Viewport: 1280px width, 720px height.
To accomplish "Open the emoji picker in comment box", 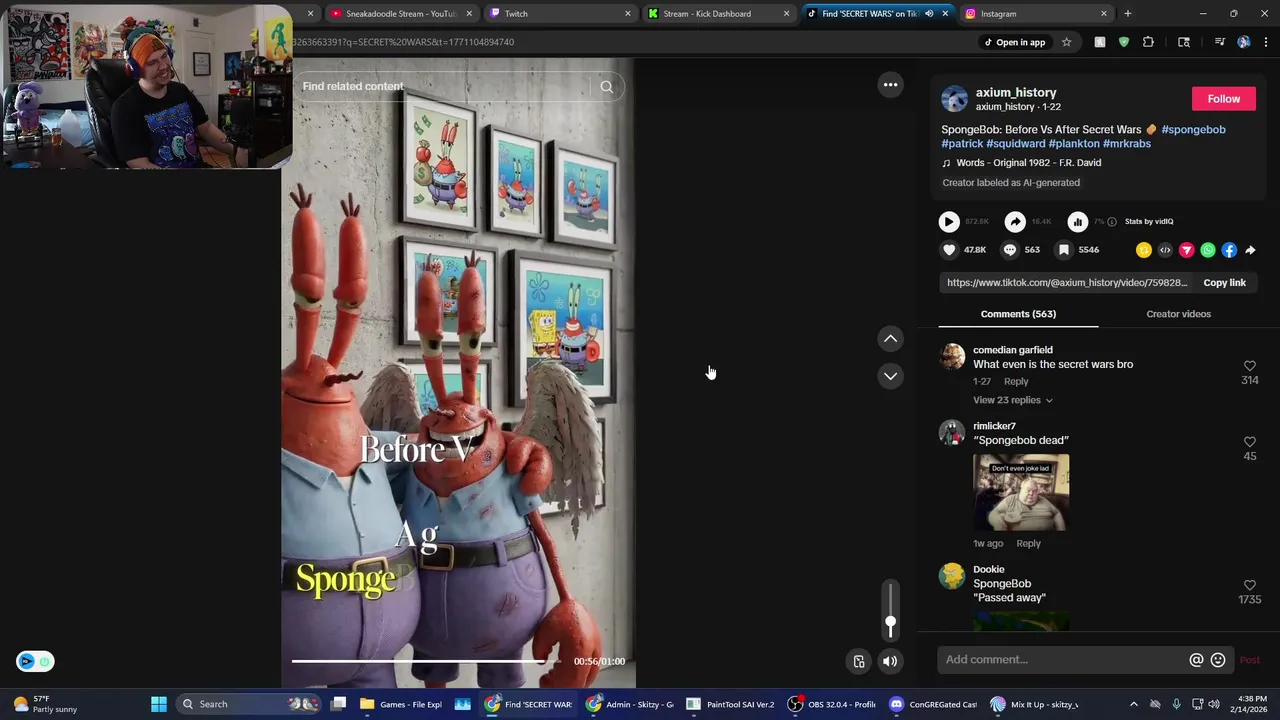I will click(x=1218, y=660).
